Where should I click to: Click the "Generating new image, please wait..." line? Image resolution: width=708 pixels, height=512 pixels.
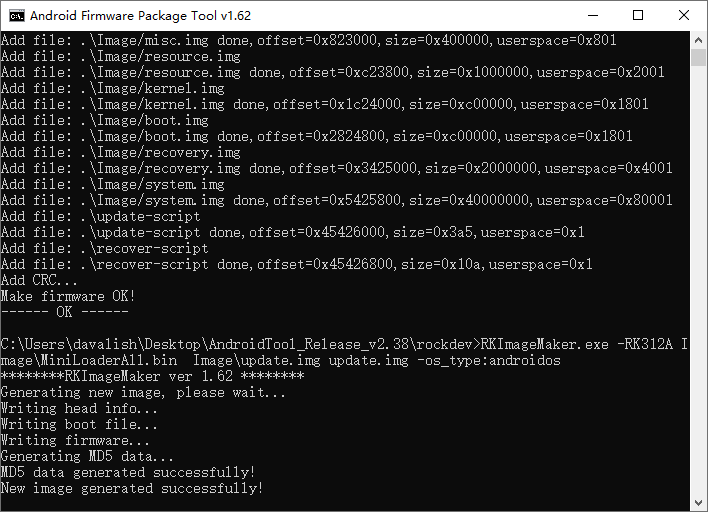pos(143,392)
